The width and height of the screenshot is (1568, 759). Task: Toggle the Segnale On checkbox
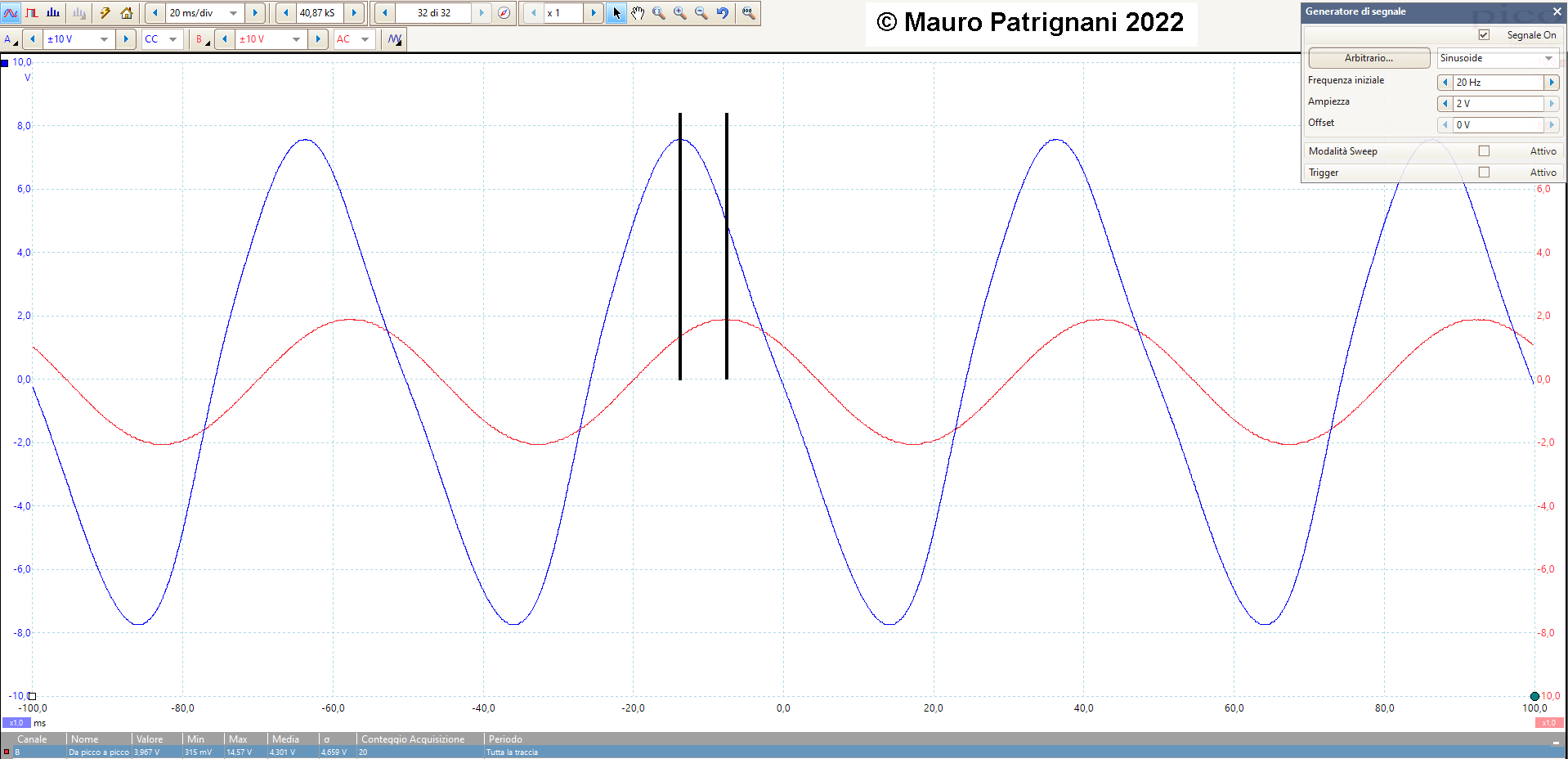coord(1484,35)
